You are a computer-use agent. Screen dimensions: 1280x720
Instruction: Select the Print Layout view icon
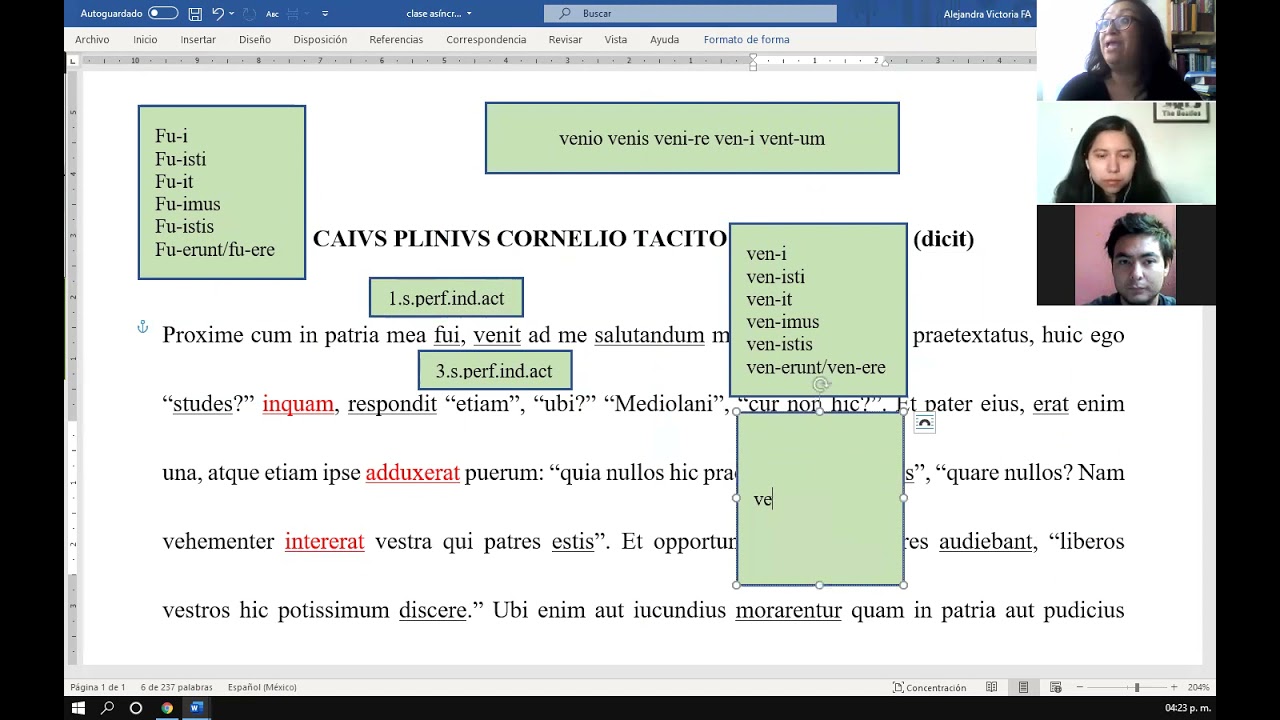[x=1023, y=687]
